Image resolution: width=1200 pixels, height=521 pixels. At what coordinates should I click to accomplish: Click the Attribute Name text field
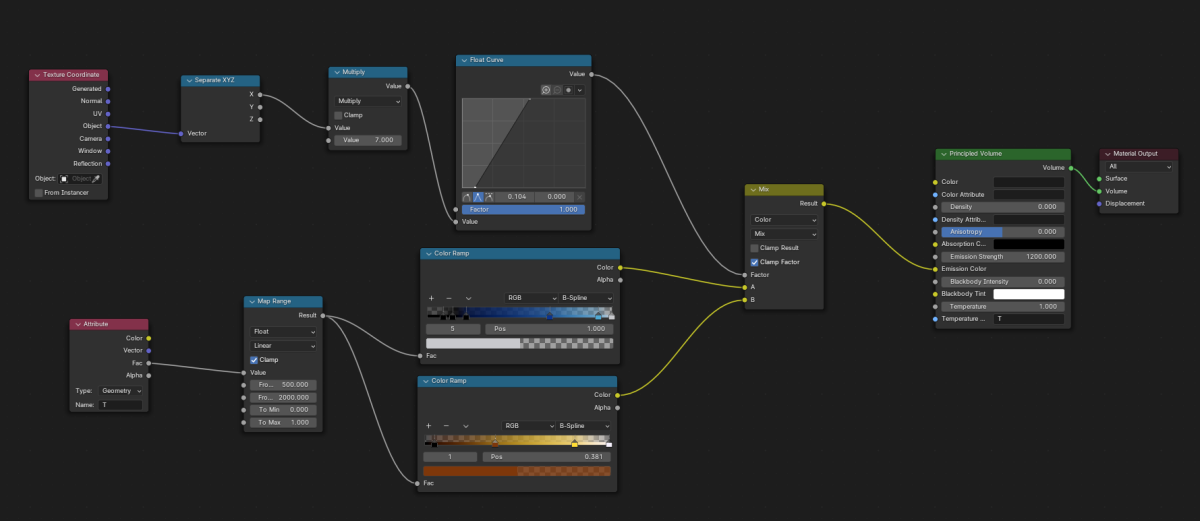click(122, 405)
